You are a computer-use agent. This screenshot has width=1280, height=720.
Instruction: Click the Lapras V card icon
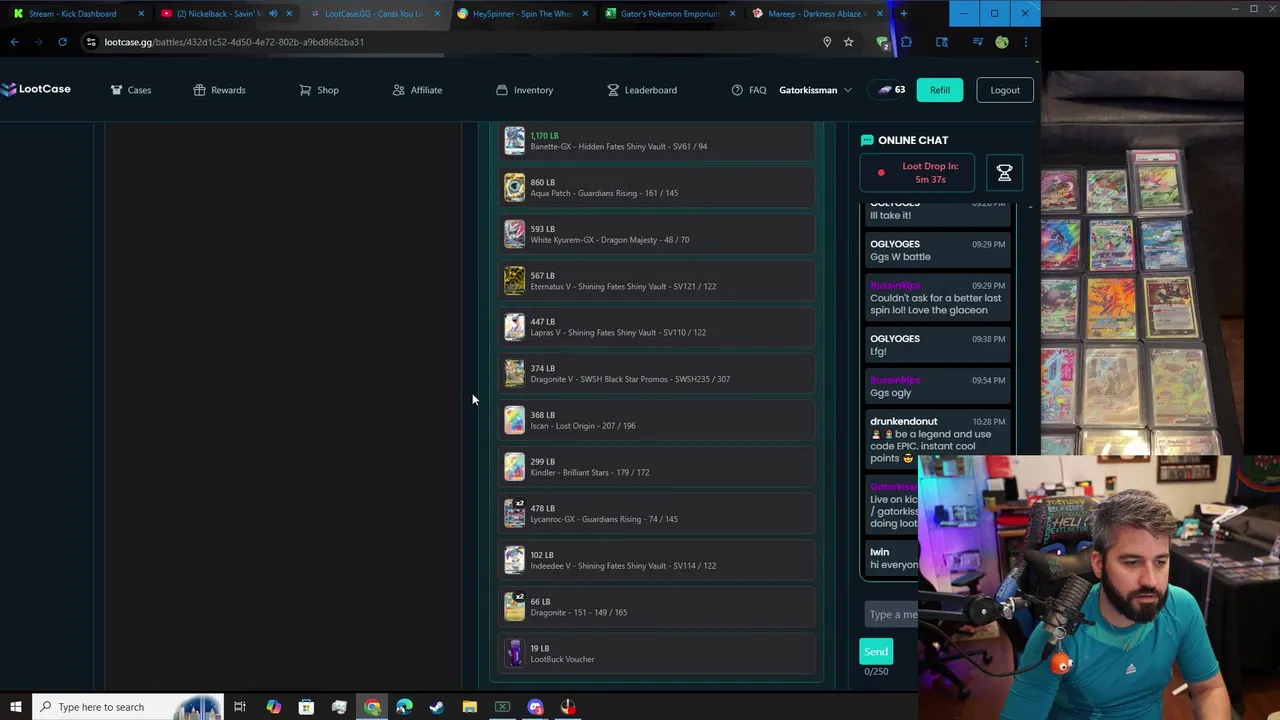[514, 327]
